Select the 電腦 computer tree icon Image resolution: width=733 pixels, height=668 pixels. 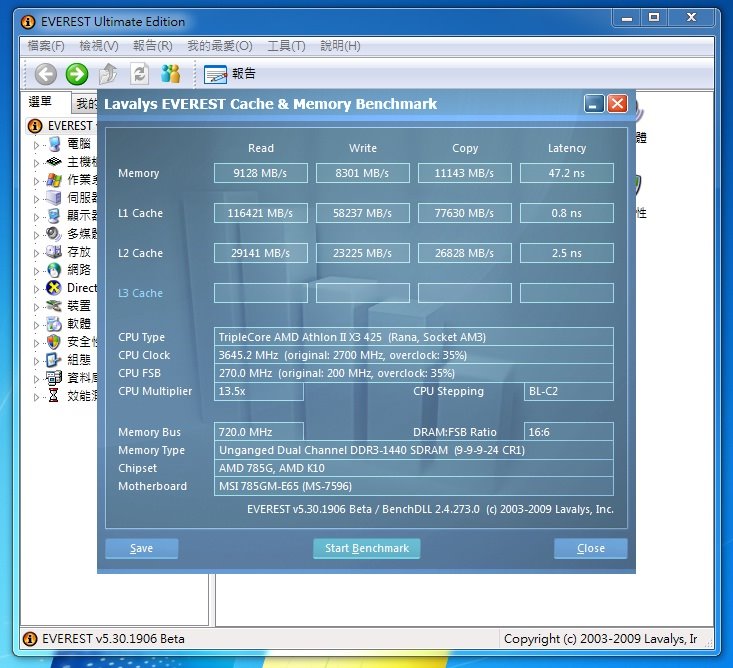click(54, 144)
